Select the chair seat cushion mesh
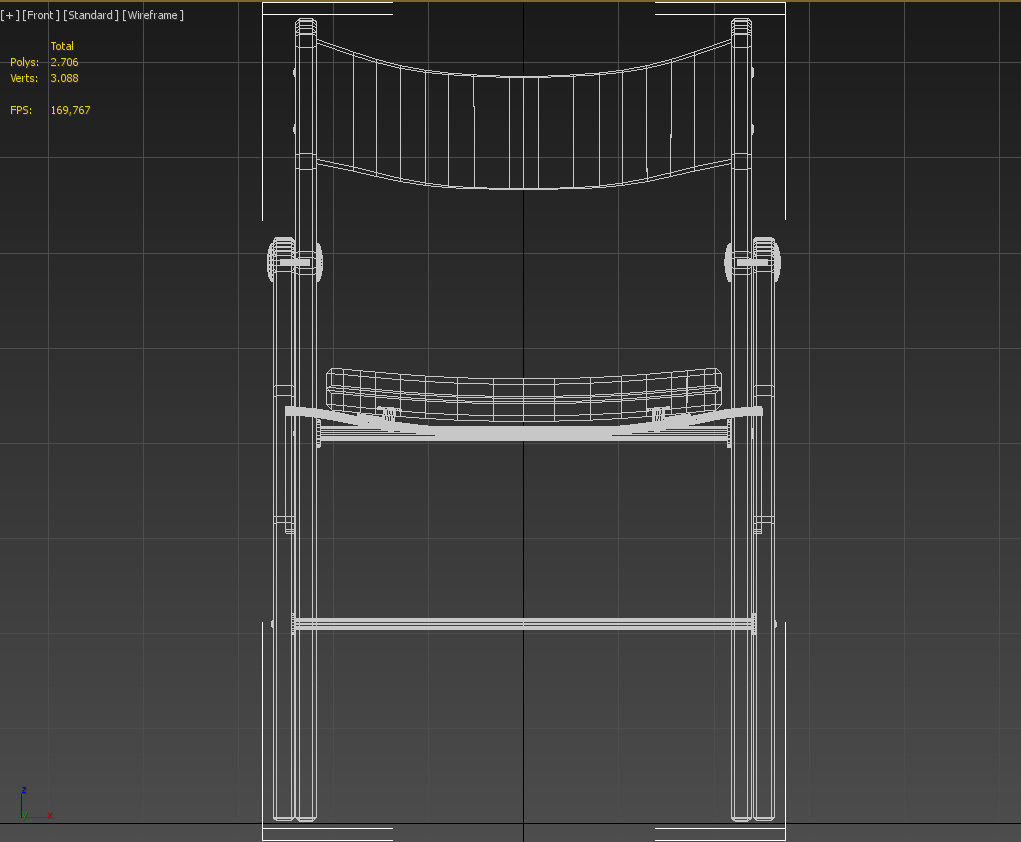Screen dimensions: 1021x842 pyautogui.click(x=524, y=395)
